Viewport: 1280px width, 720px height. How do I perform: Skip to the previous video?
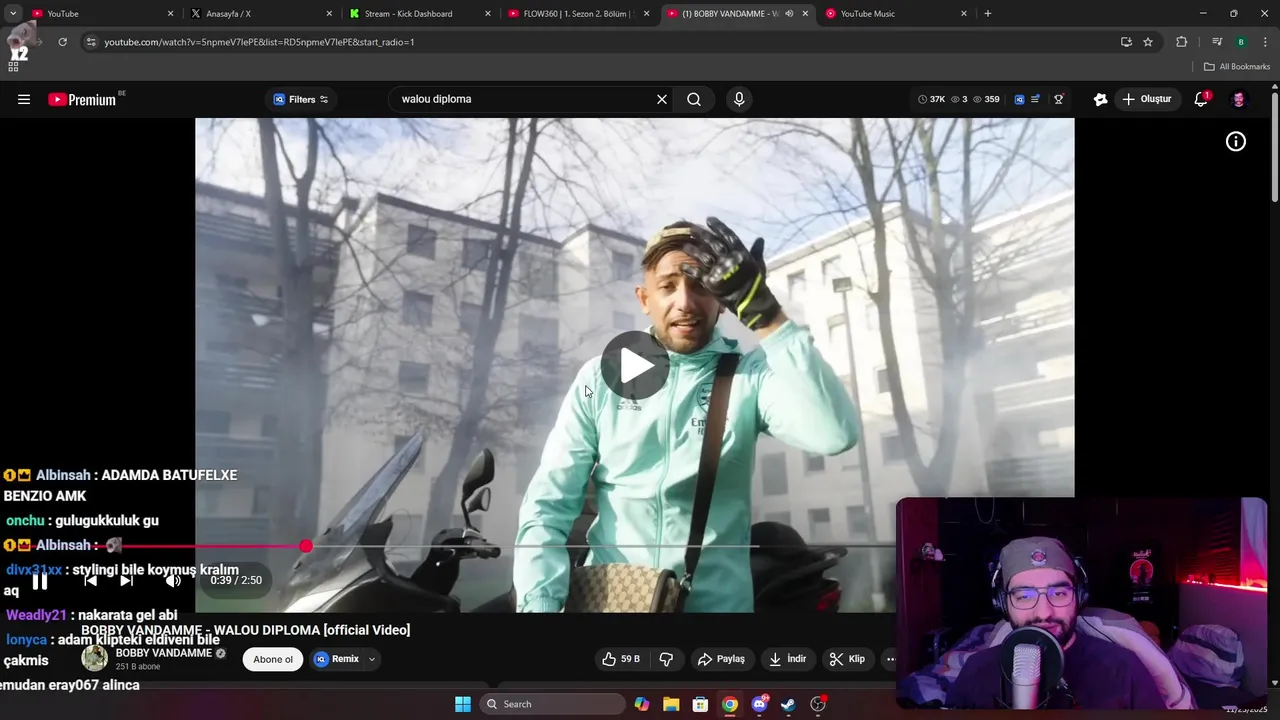coord(90,581)
